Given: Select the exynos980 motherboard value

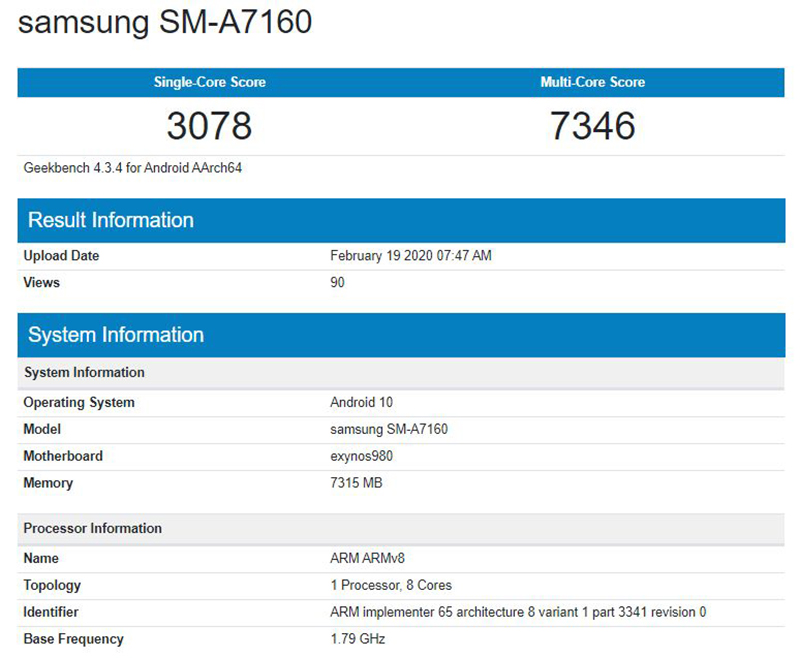Looking at the screenshot, I should coord(363,456).
